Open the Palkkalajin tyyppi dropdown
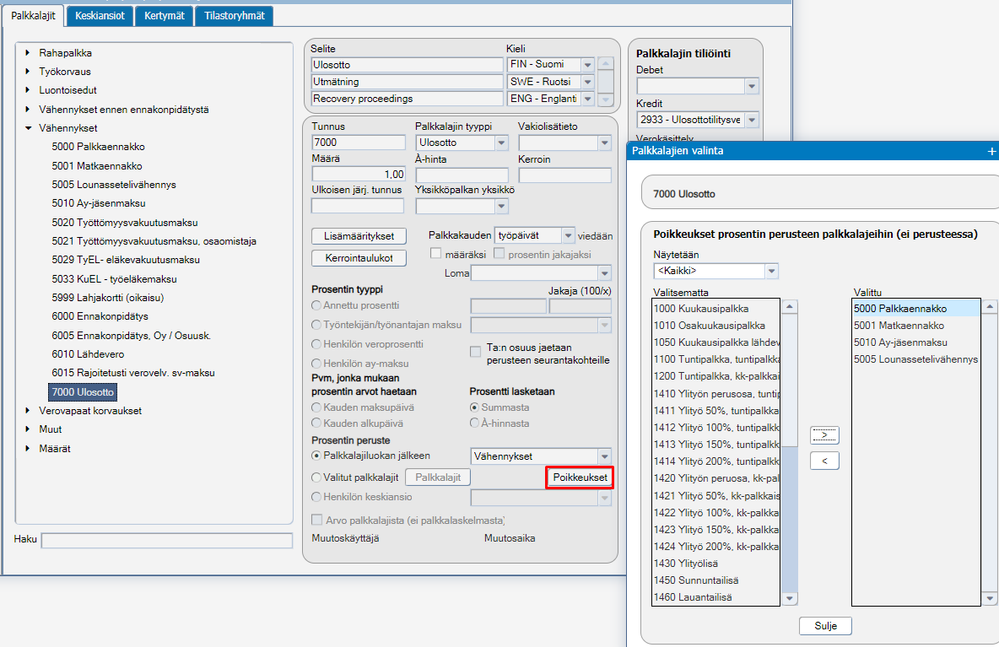 pos(501,143)
